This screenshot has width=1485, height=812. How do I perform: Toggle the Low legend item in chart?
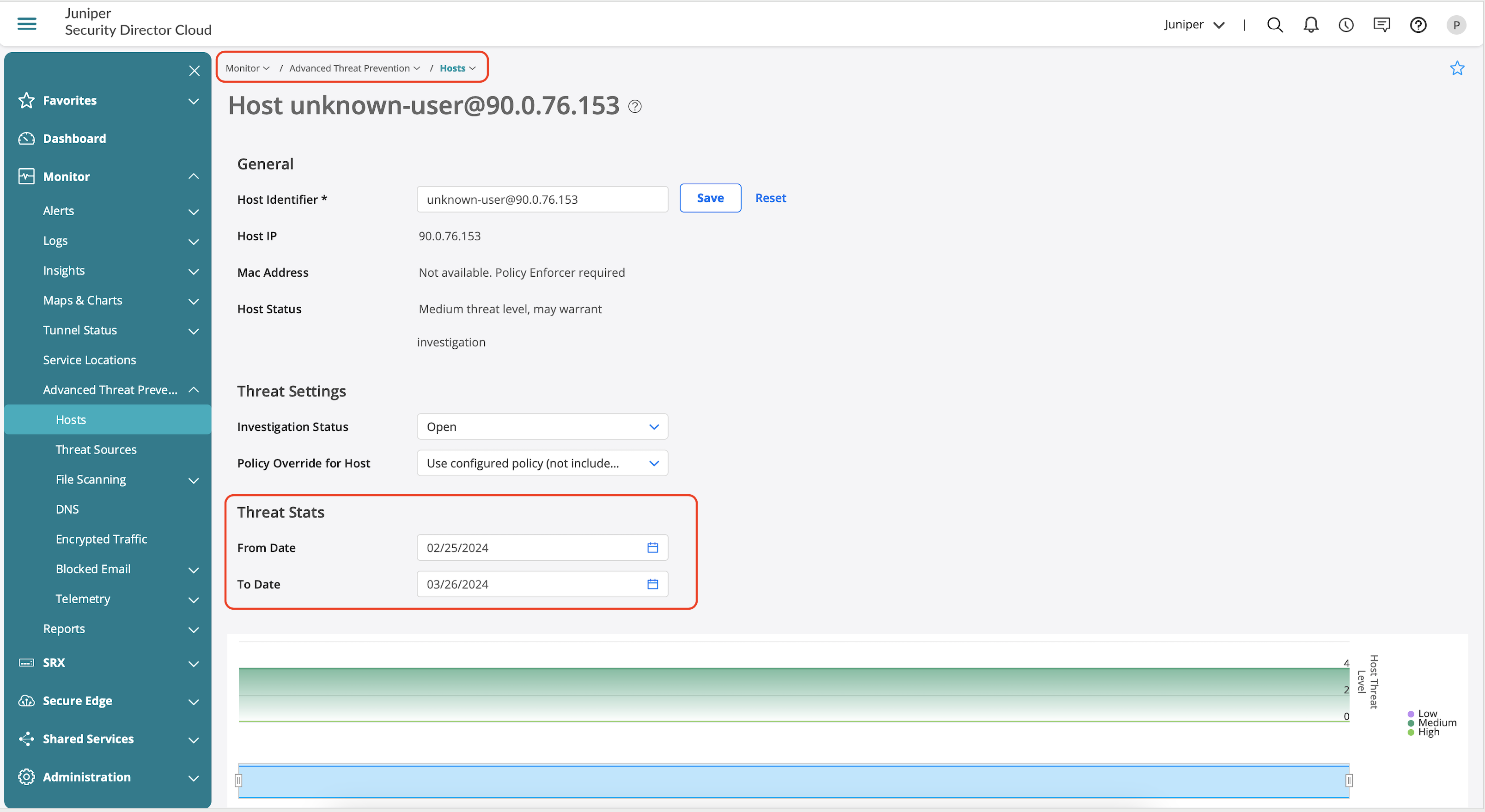(1427, 714)
